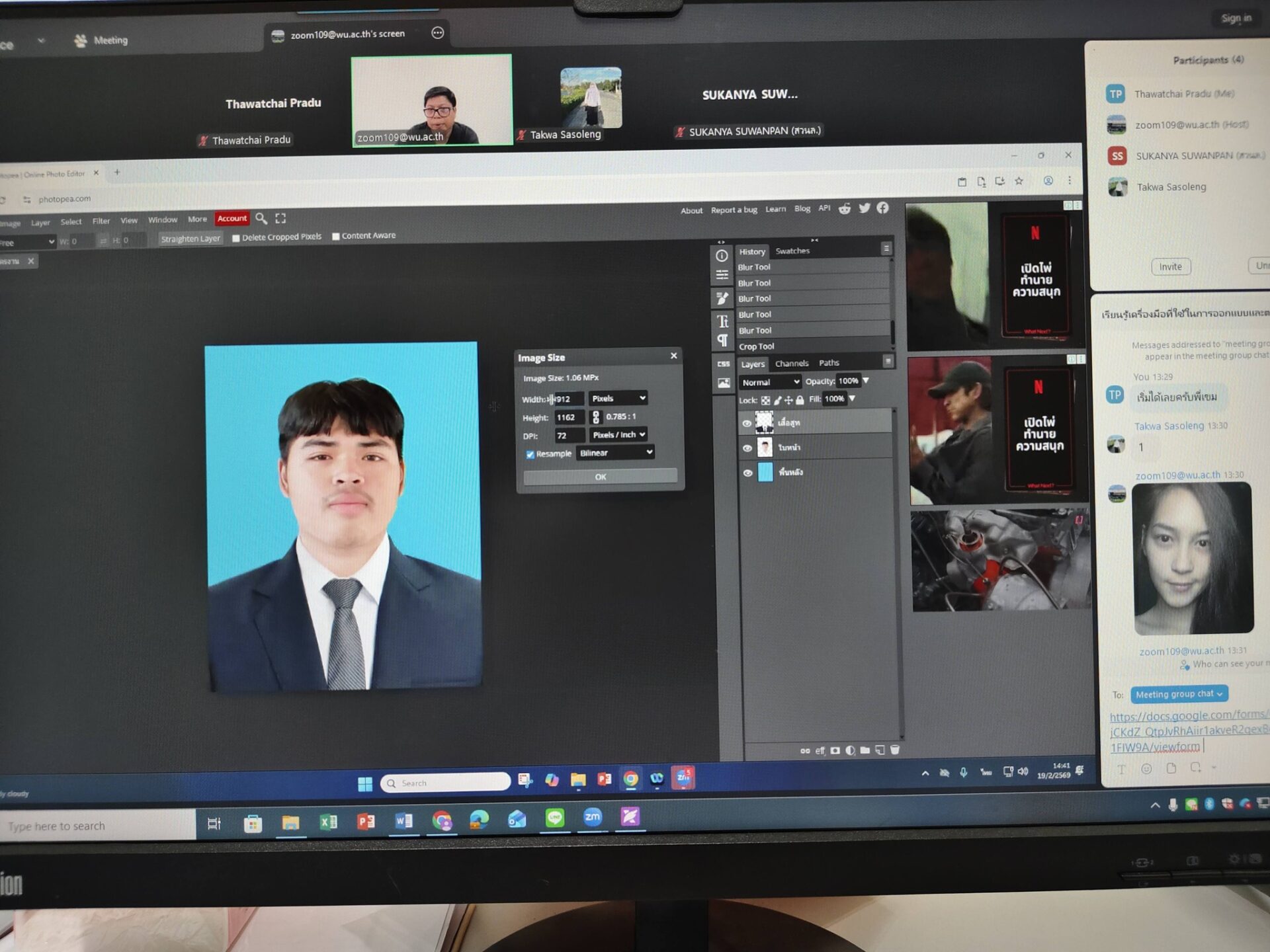Click the Straighten Layer button
This screenshot has width=1270, height=952.
click(190, 239)
